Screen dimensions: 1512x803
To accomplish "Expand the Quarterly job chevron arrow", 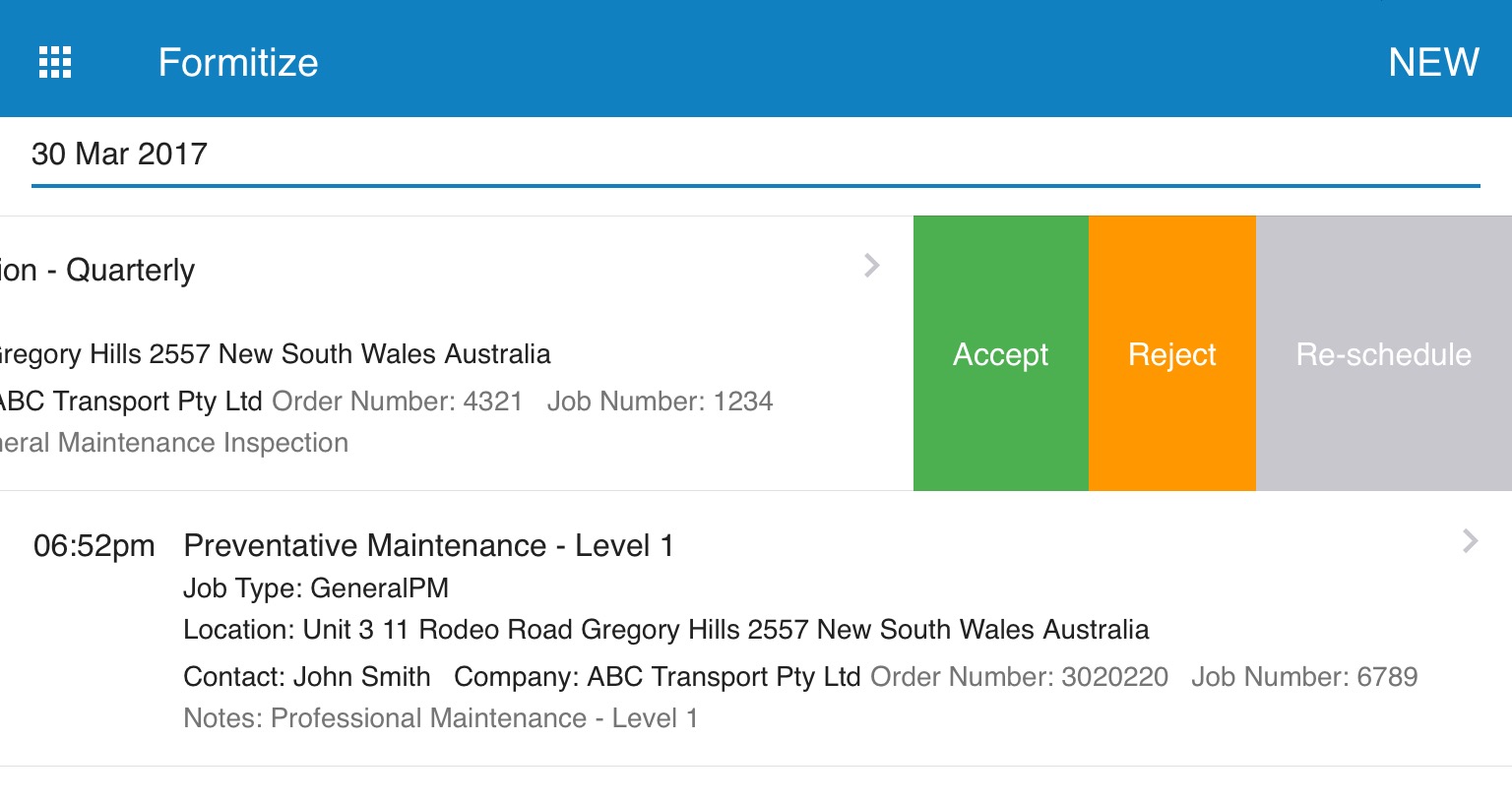I will tap(871, 265).
